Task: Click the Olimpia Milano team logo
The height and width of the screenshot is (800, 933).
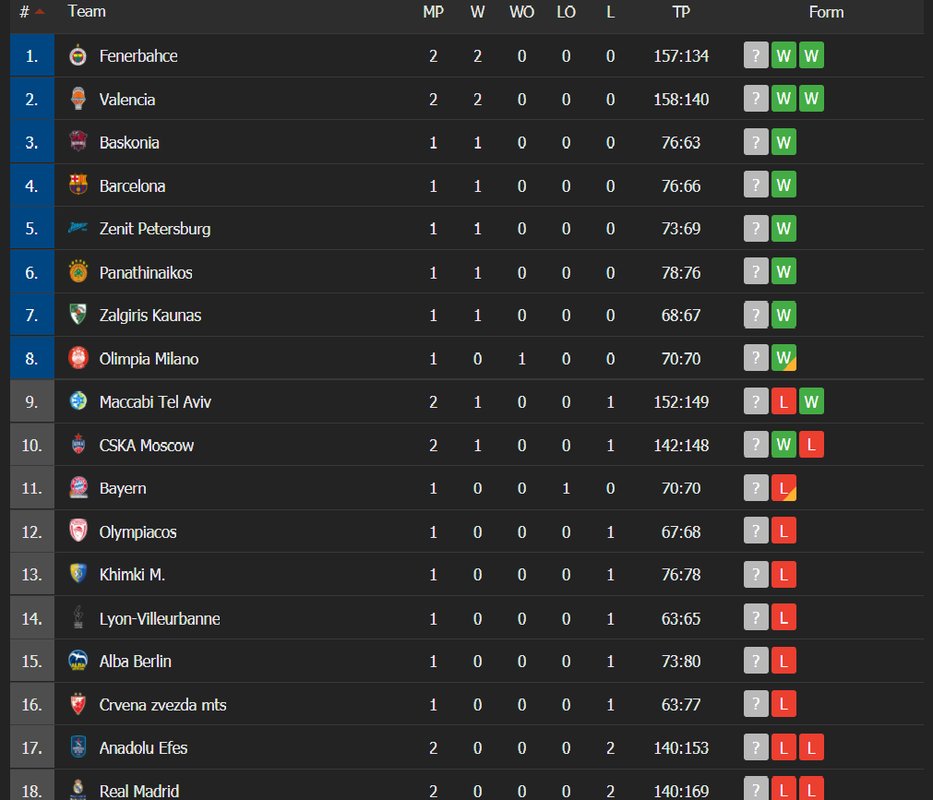Action: click(x=78, y=358)
